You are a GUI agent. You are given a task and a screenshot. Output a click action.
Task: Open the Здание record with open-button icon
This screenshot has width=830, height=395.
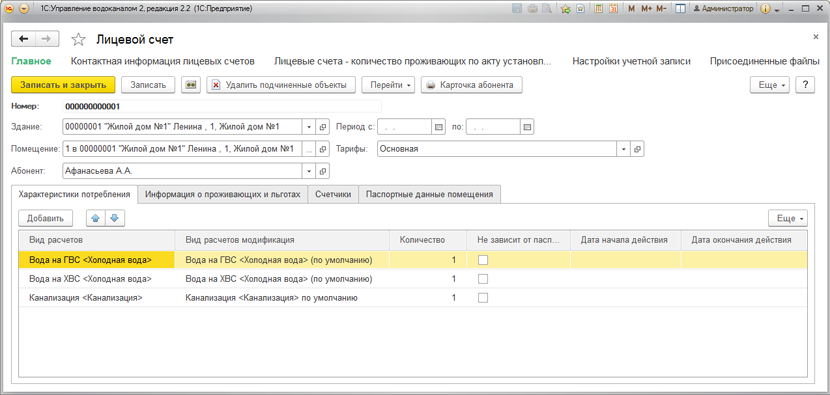tap(323, 127)
